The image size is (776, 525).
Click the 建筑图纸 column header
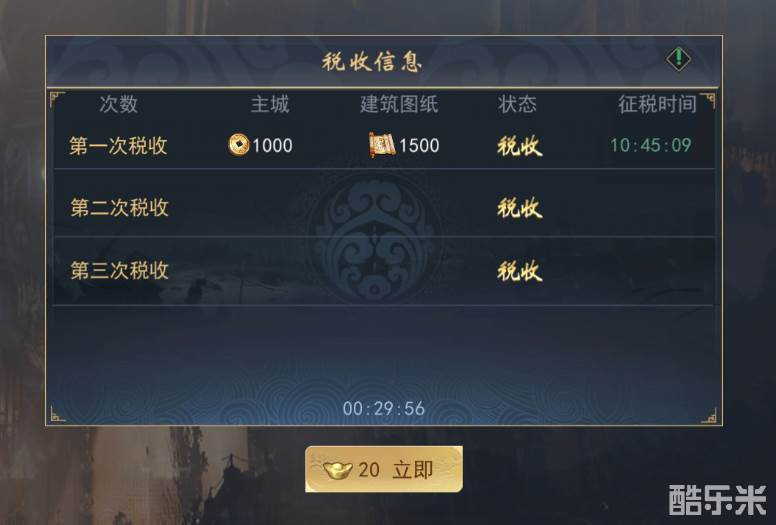[x=399, y=104]
